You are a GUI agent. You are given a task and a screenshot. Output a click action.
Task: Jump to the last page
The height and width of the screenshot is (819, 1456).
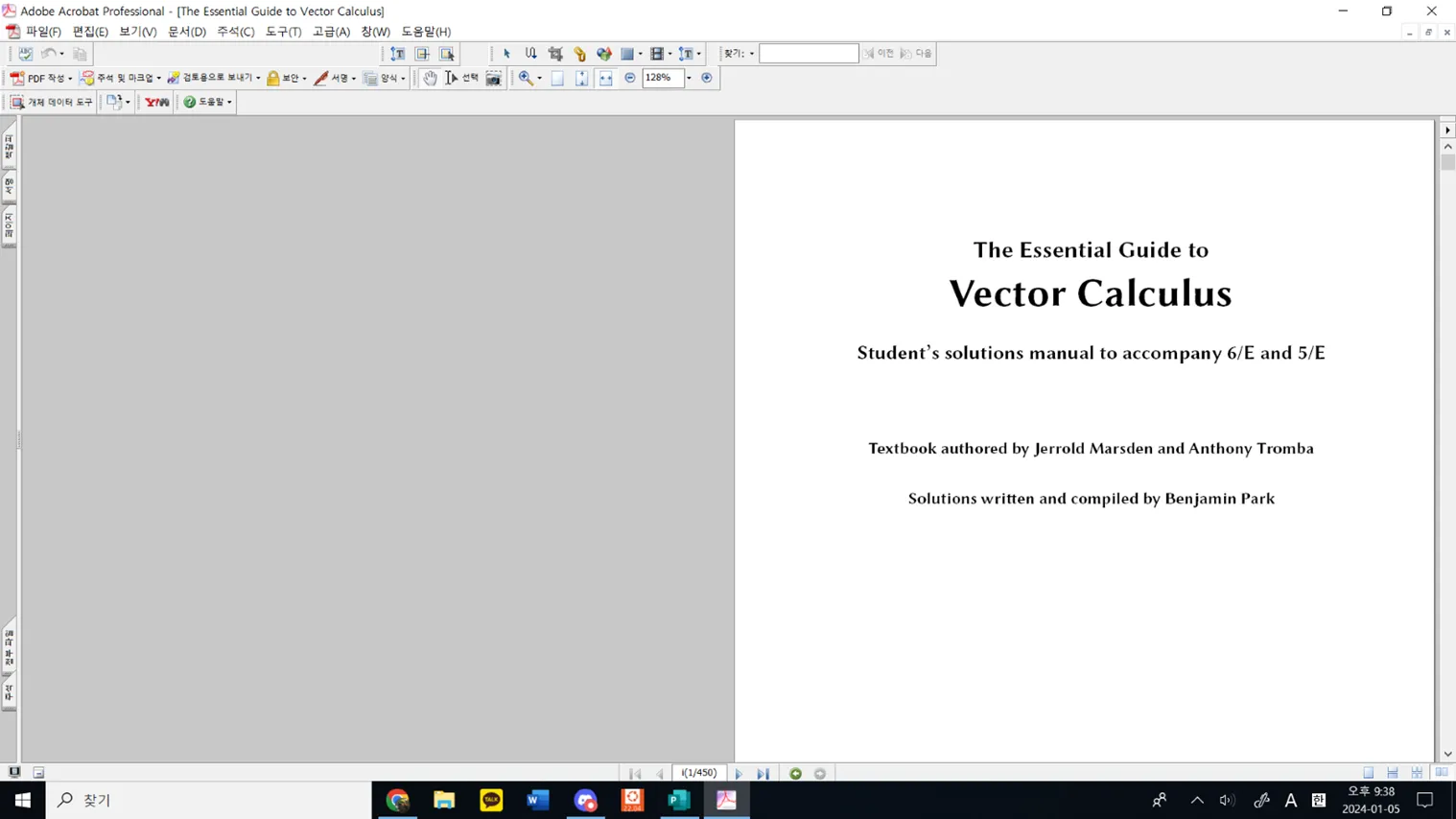(x=763, y=773)
